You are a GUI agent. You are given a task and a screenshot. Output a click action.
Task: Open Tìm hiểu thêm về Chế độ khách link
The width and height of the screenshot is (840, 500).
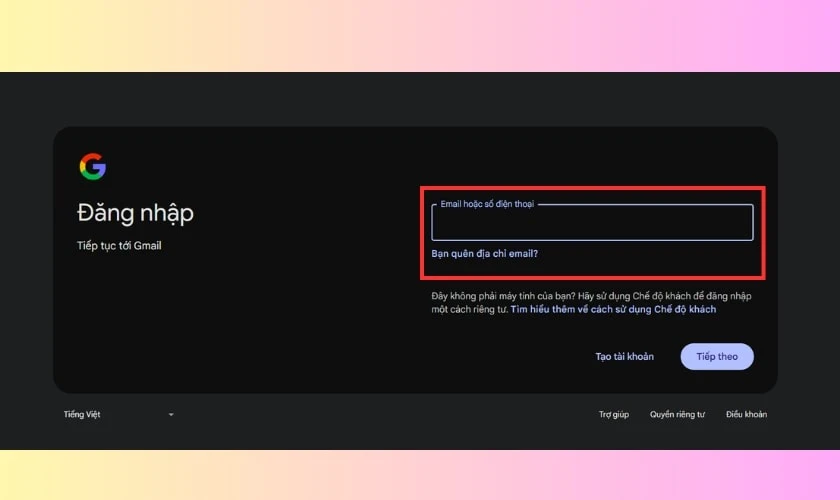[613, 309]
